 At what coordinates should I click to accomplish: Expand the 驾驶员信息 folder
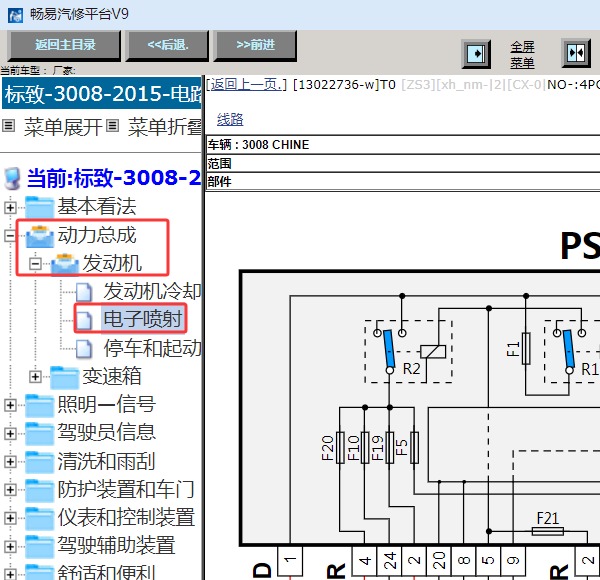[10, 433]
